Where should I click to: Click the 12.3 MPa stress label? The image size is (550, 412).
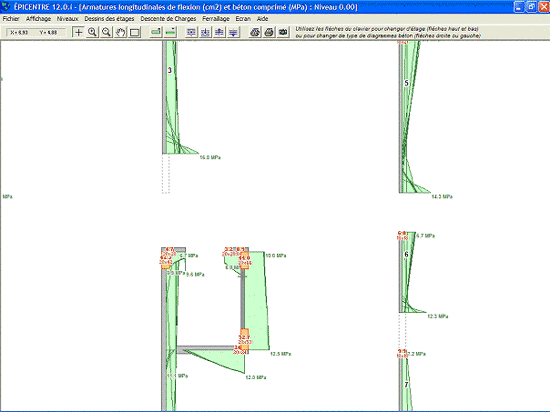[x=437, y=316]
